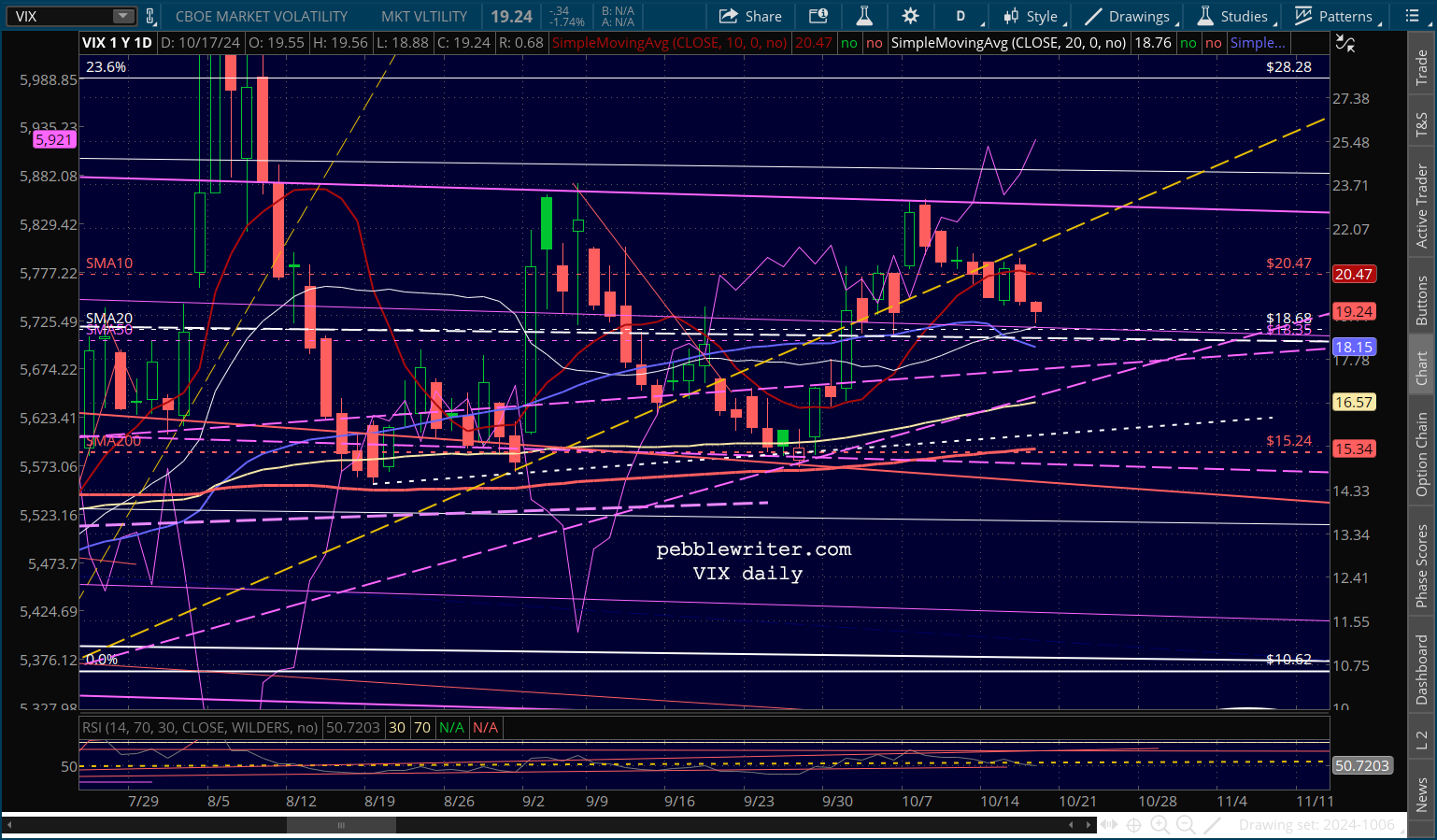Click the crosshair icon at bottom
The height and width of the screenshot is (840, 1437).
(1134, 825)
